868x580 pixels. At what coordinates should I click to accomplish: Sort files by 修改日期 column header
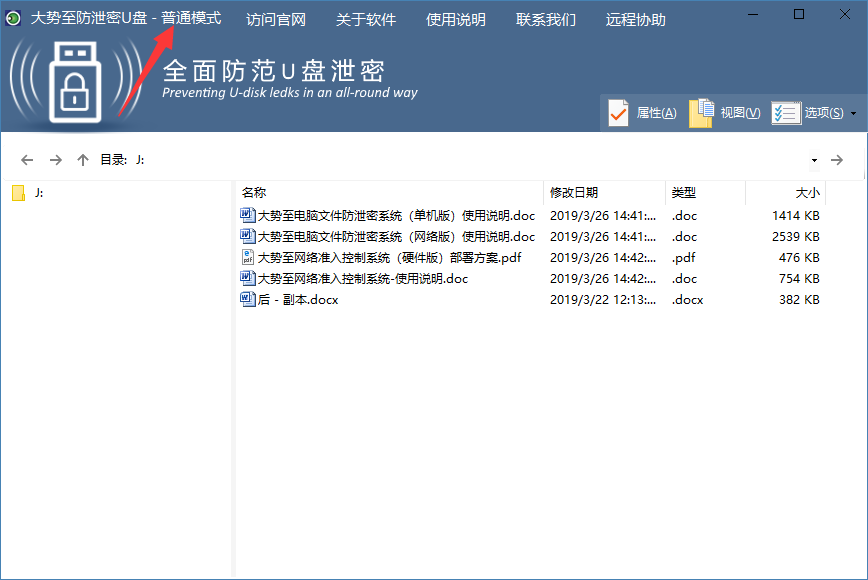coord(574,193)
